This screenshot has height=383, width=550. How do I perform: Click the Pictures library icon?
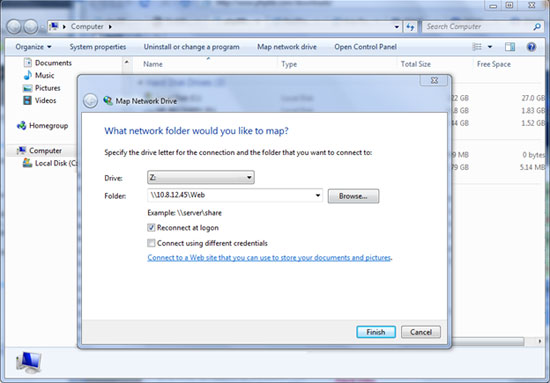coord(27,88)
